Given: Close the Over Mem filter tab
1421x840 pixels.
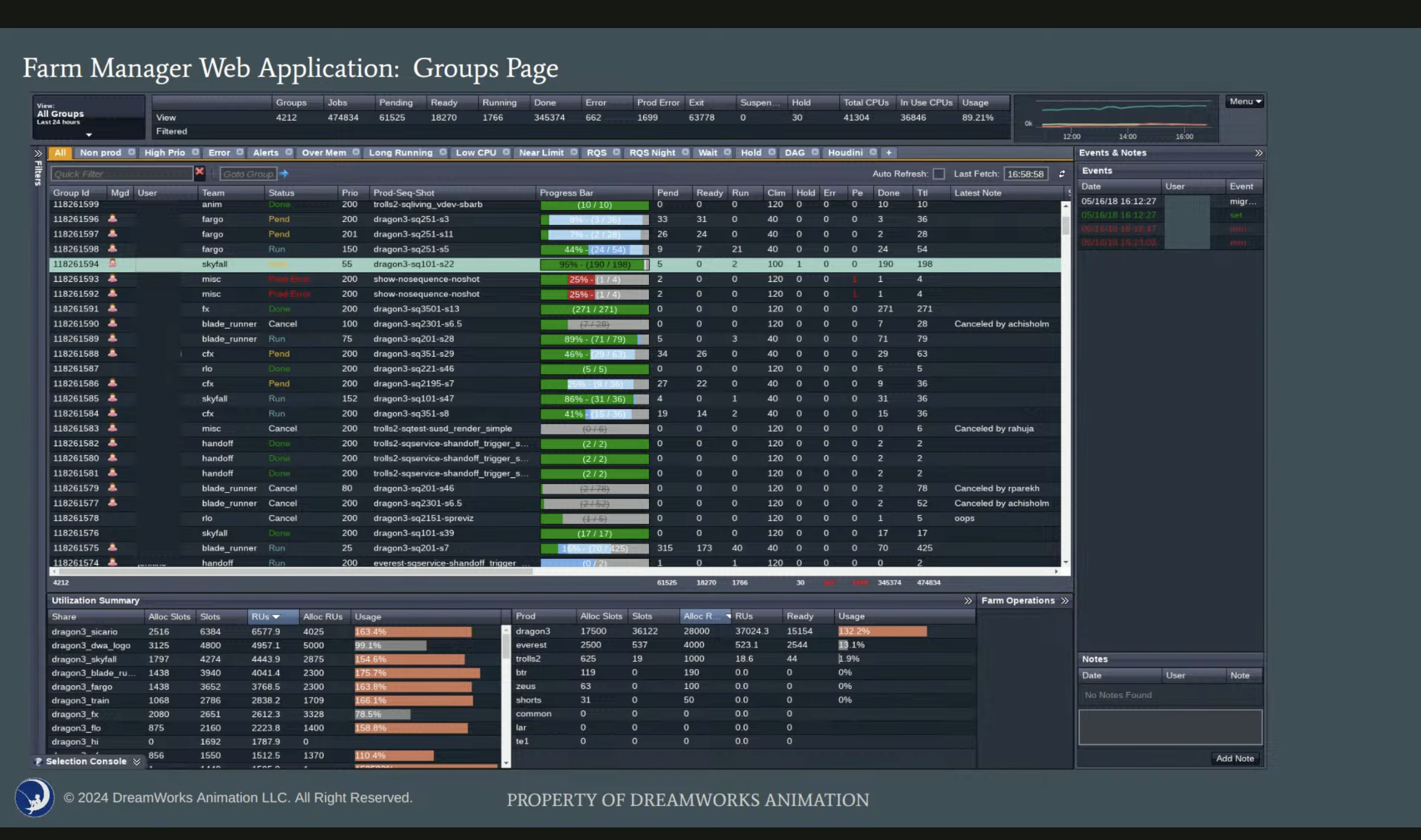Looking at the screenshot, I should tap(356, 152).
